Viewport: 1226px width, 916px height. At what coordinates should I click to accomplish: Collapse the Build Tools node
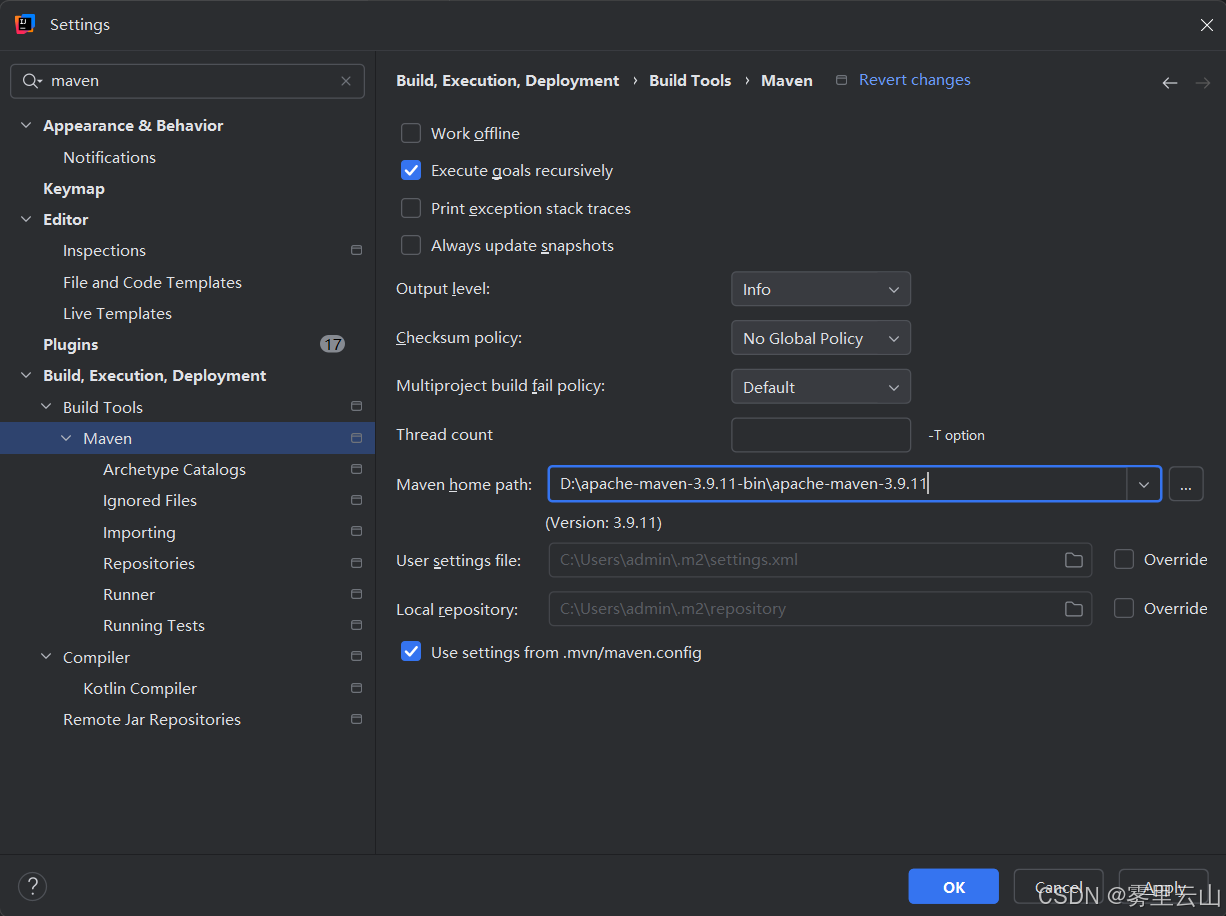46,407
